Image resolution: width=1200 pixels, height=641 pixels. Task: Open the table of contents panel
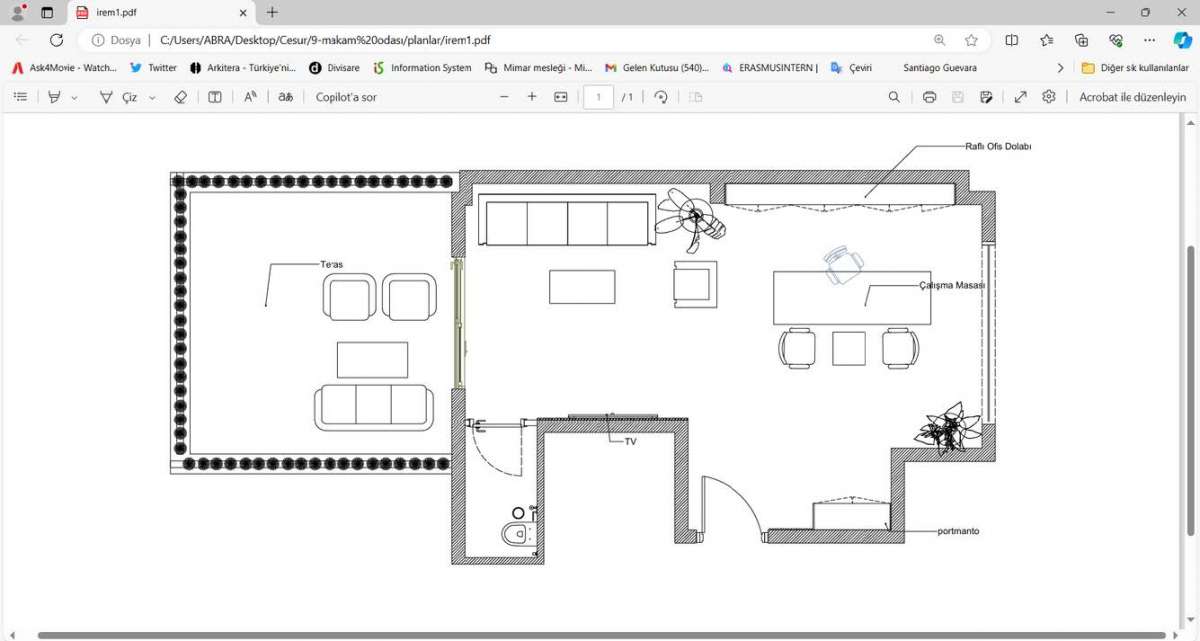[x=20, y=97]
